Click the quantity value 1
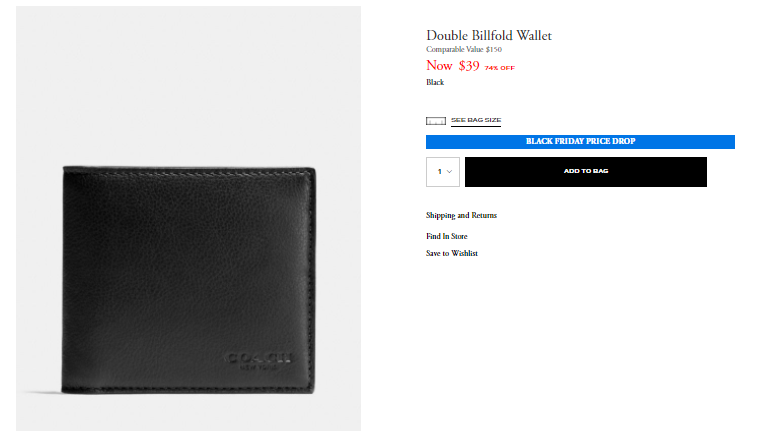Image resolution: width=763 pixels, height=431 pixels. [439, 172]
